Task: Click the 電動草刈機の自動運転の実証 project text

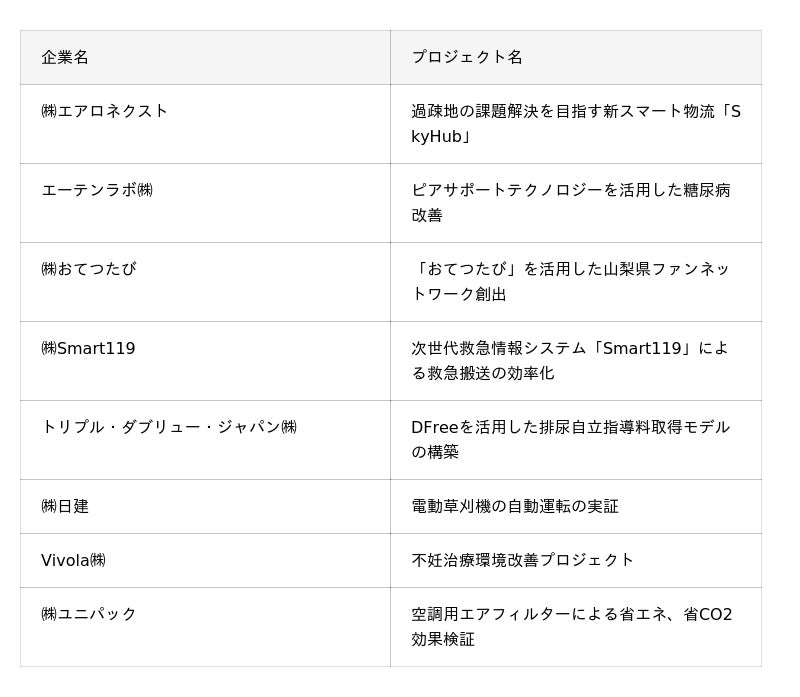Action: tap(515, 506)
